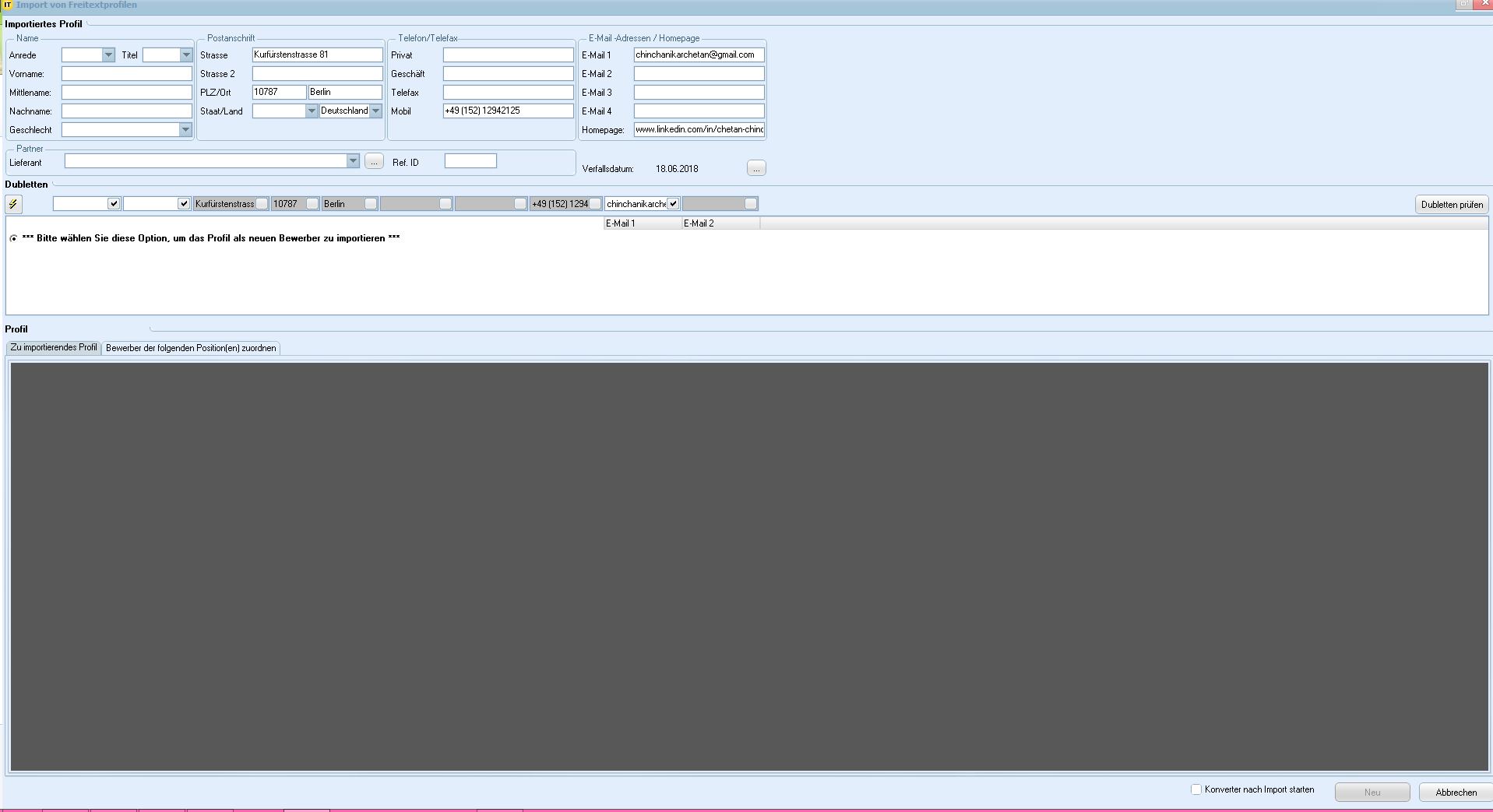Toggle the Berlin duplicate-check checkbox
This screenshot has height=812, width=1493.
pos(371,204)
